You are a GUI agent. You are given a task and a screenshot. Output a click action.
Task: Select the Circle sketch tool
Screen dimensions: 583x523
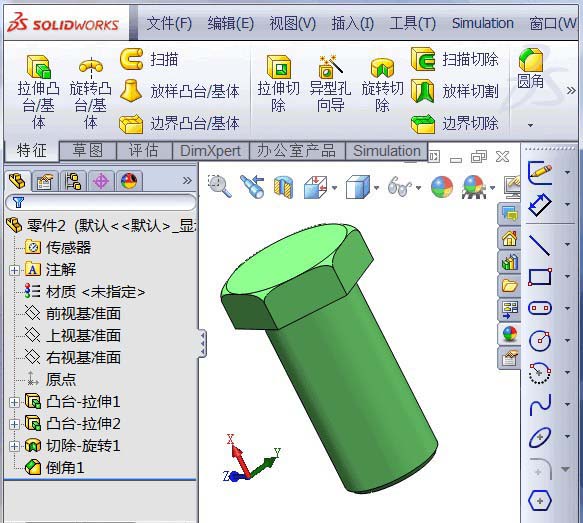[540, 340]
